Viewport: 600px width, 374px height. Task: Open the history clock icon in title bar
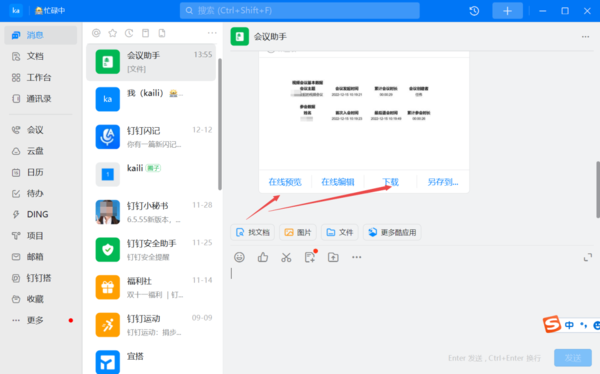coord(474,11)
